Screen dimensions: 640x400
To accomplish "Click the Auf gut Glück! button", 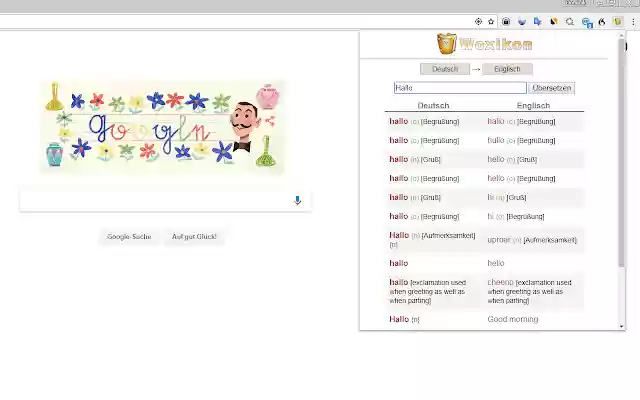I will tap(194, 237).
